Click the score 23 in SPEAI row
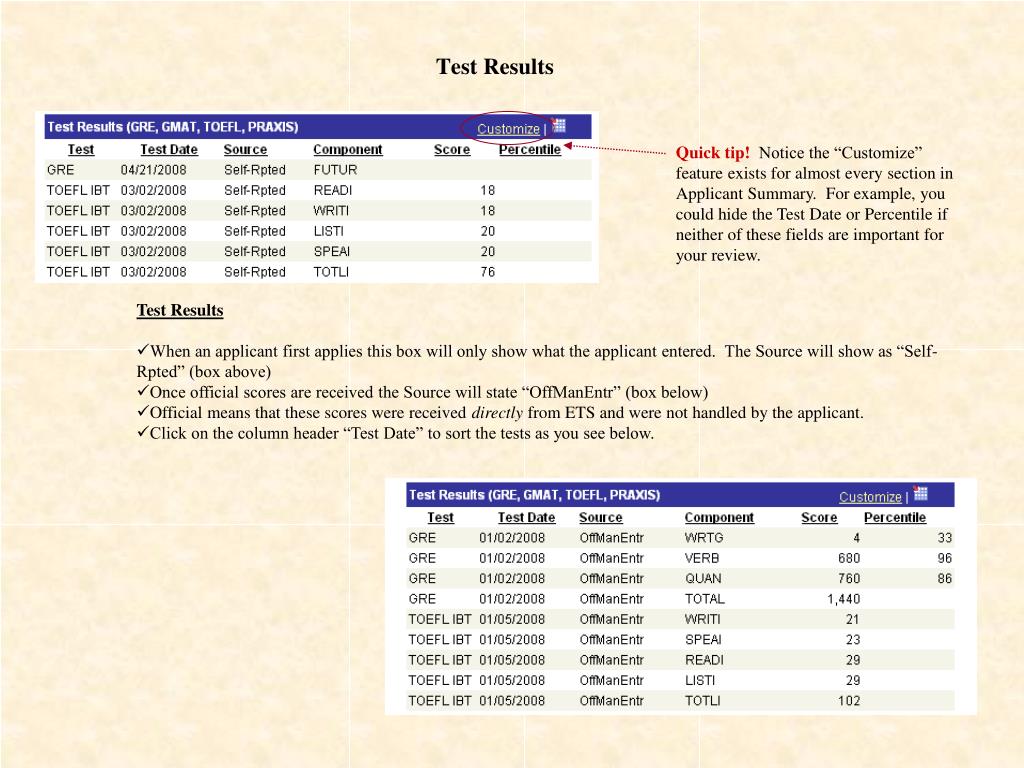1024x768 pixels. (852, 639)
